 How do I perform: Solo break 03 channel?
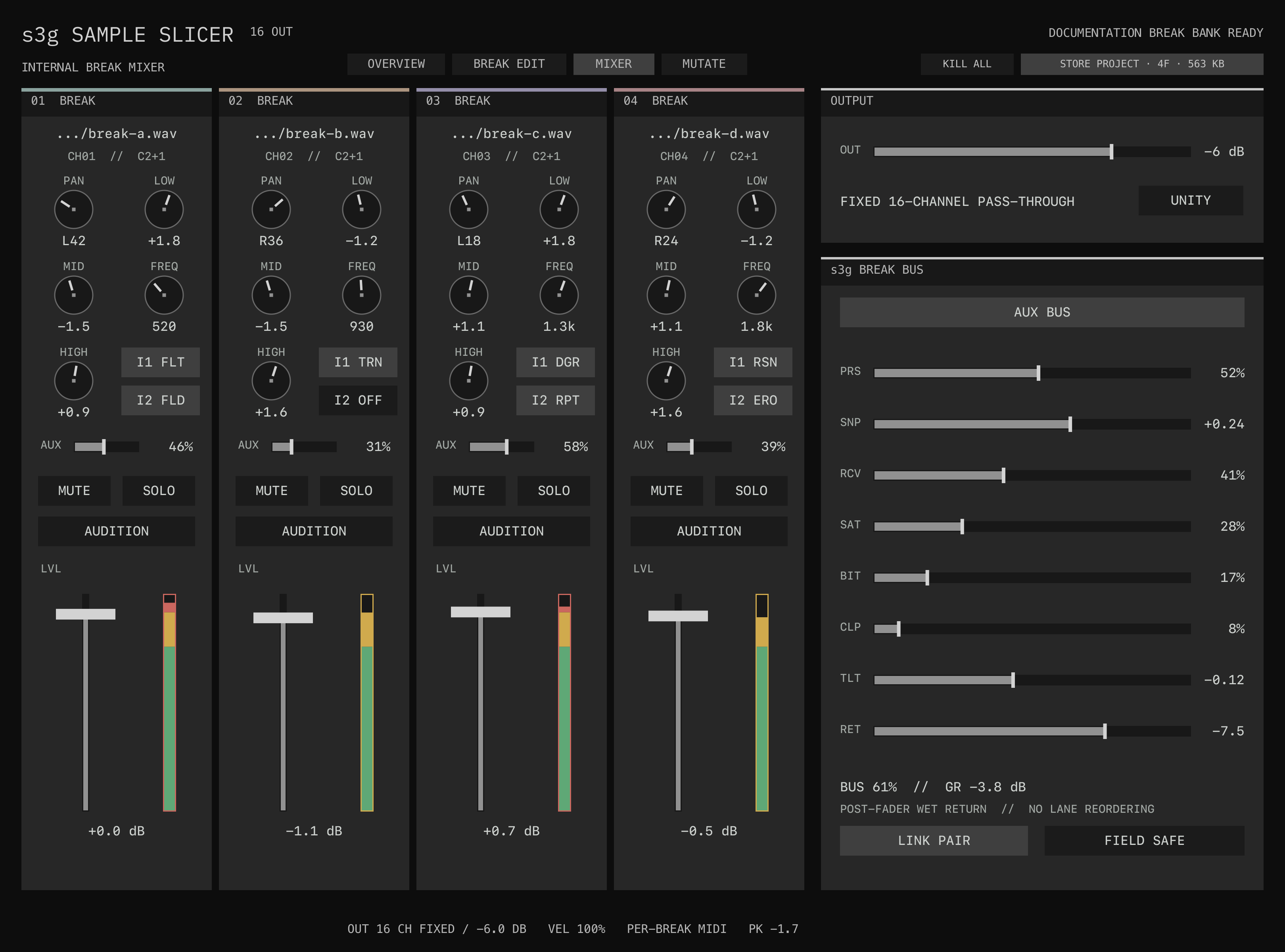[x=554, y=491]
